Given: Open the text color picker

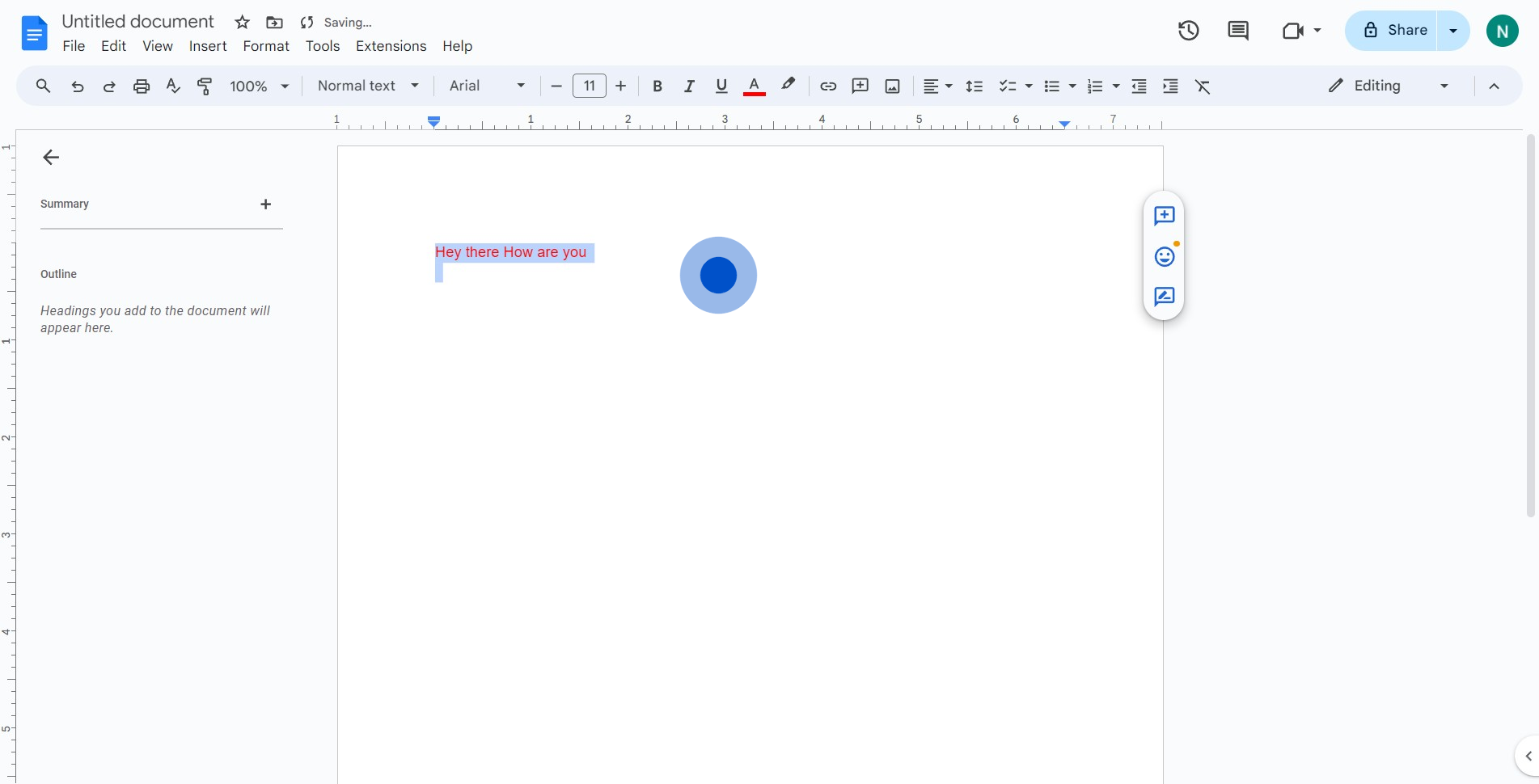Looking at the screenshot, I should pyautogui.click(x=754, y=86).
